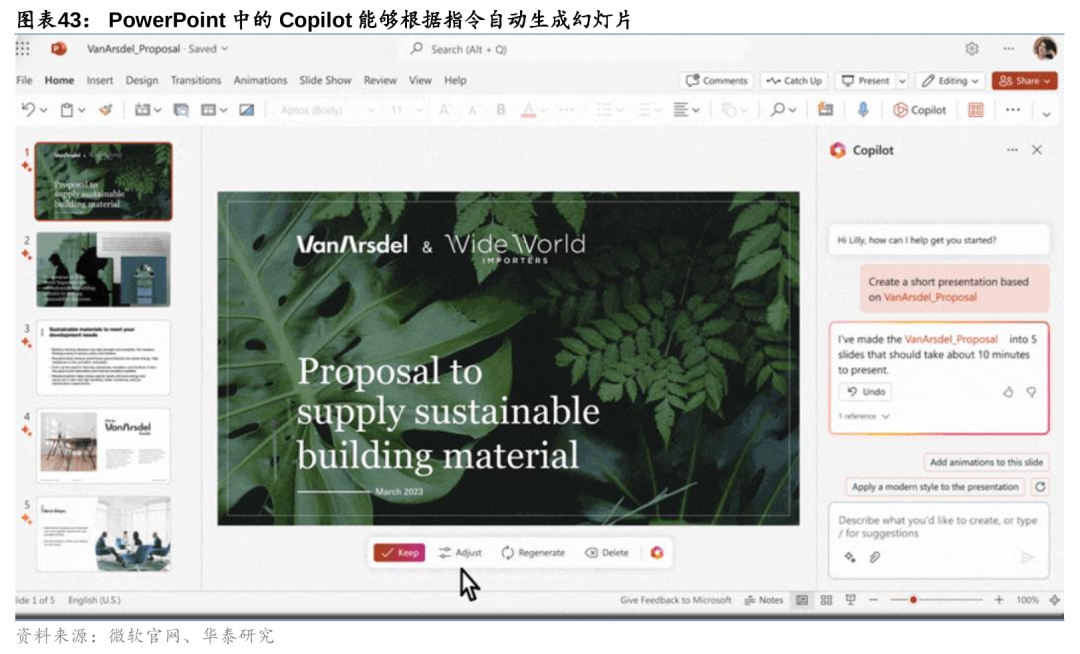Close the Copilot panel
The width and height of the screenshot is (1080, 654).
pyautogui.click(x=1037, y=149)
